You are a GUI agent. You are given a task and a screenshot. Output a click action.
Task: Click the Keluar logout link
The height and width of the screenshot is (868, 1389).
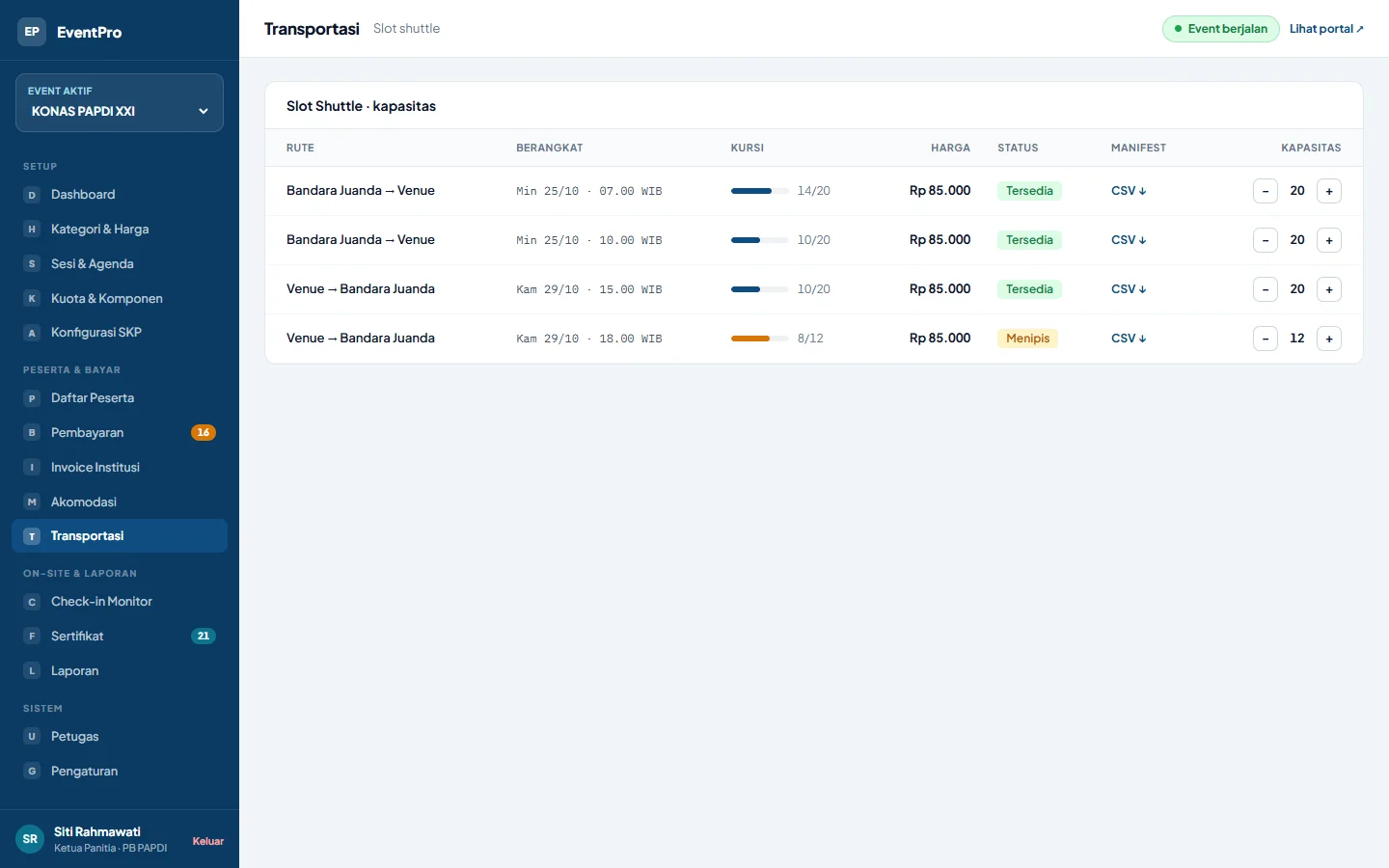(208, 841)
